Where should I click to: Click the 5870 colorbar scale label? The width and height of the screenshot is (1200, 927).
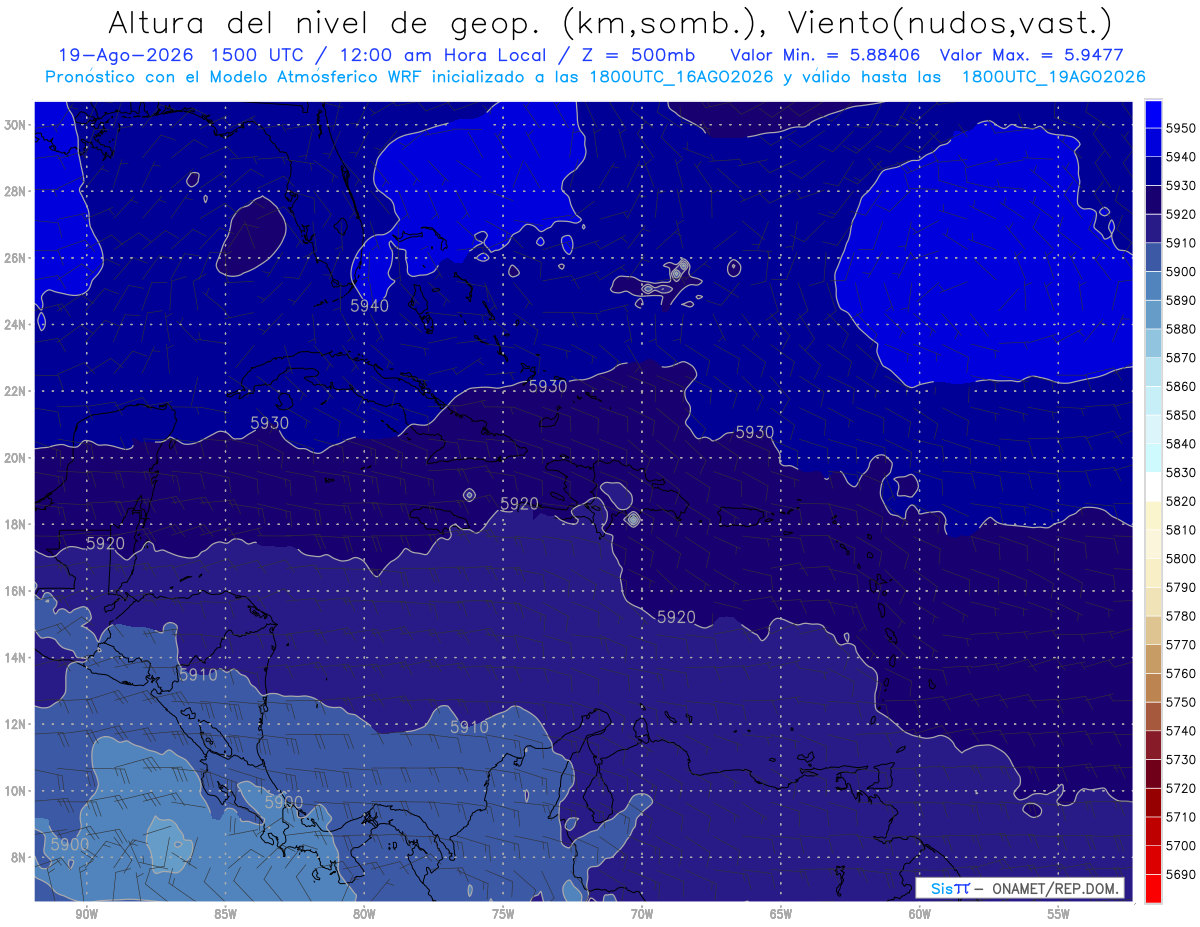pyautogui.click(x=1181, y=357)
